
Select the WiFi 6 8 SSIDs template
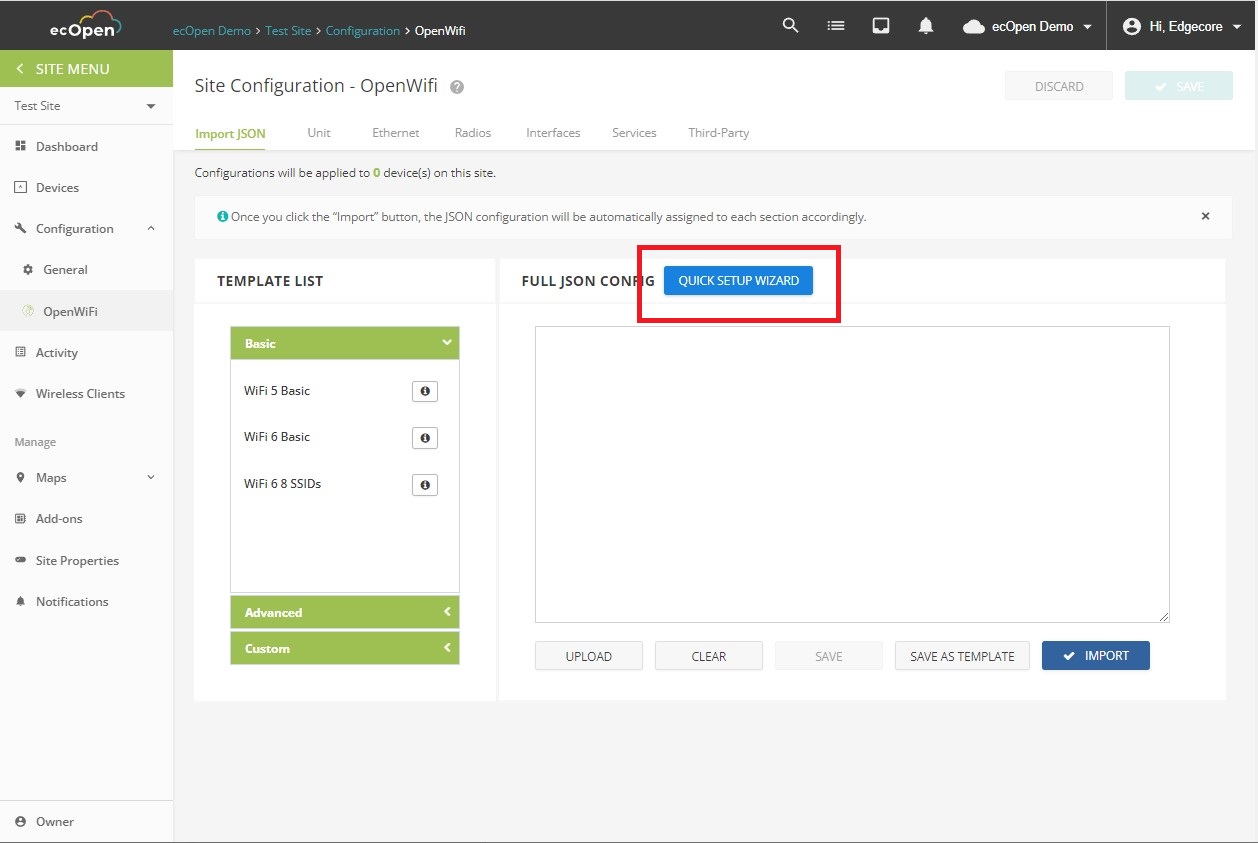283,484
